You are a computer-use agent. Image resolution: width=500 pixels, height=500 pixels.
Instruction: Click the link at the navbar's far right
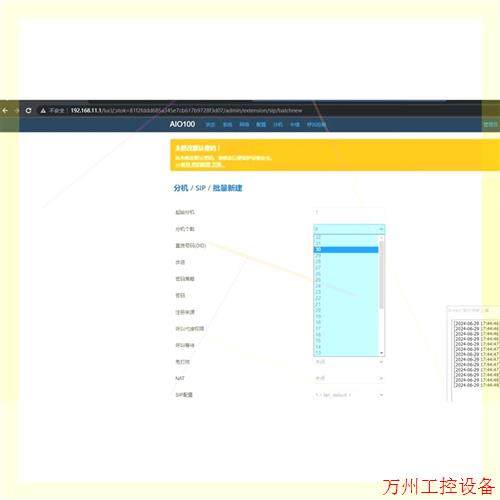[490, 124]
